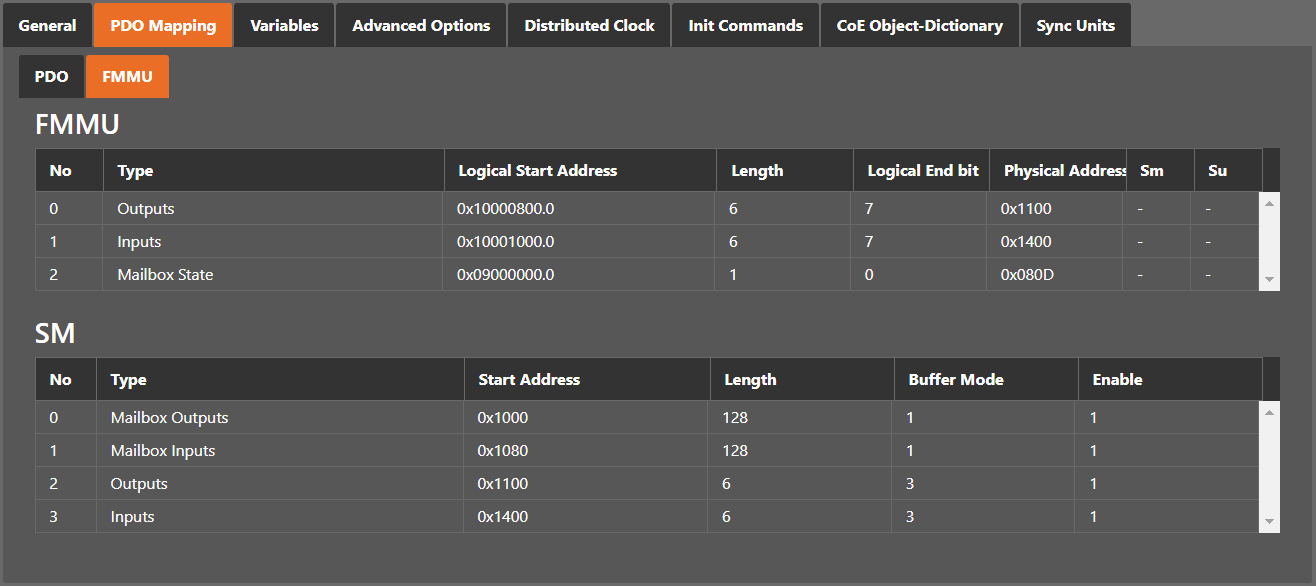The width and height of the screenshot is (1316, 586).
Task: Select the Mailbox Outputs row in SM table
Action: pyautogui.click(x=169, y=418)
